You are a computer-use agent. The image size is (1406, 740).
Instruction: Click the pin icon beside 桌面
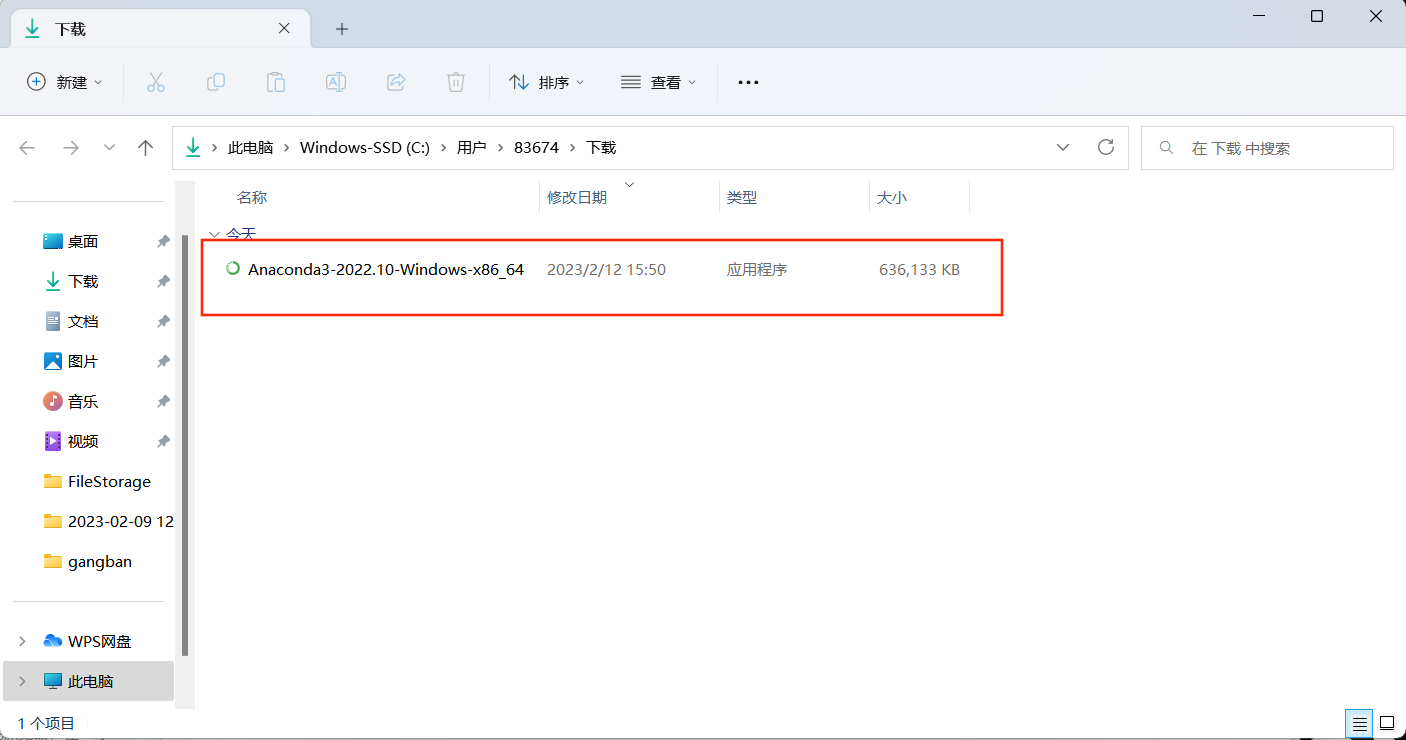point(163,241)
